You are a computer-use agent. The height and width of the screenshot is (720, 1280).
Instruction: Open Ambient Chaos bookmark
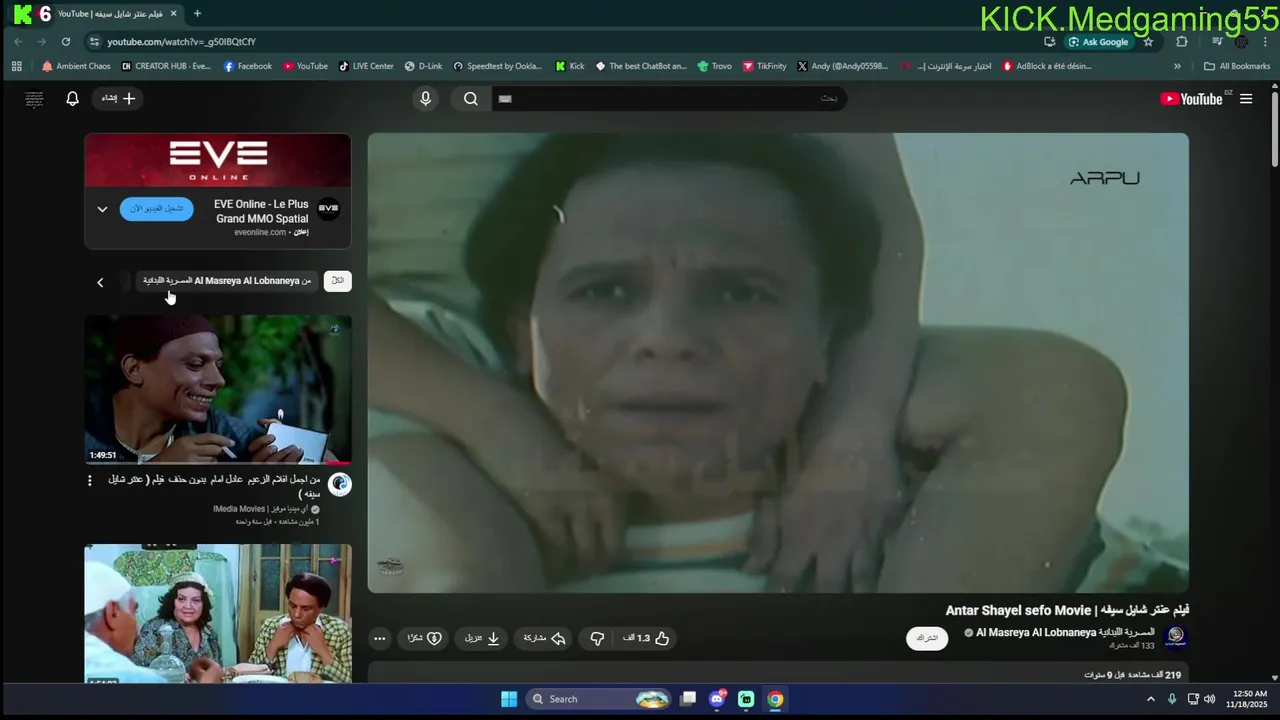(77, 66)
